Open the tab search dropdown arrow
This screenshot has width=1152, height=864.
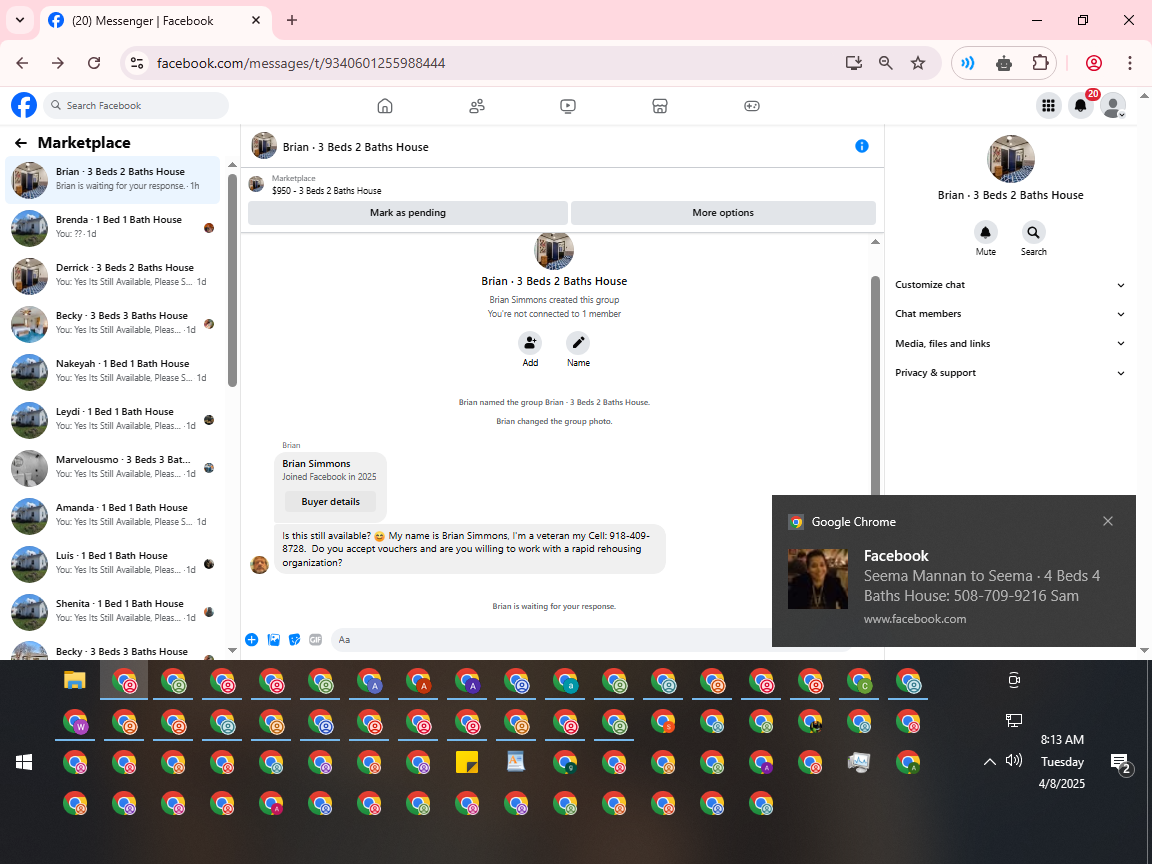point(20,21)
